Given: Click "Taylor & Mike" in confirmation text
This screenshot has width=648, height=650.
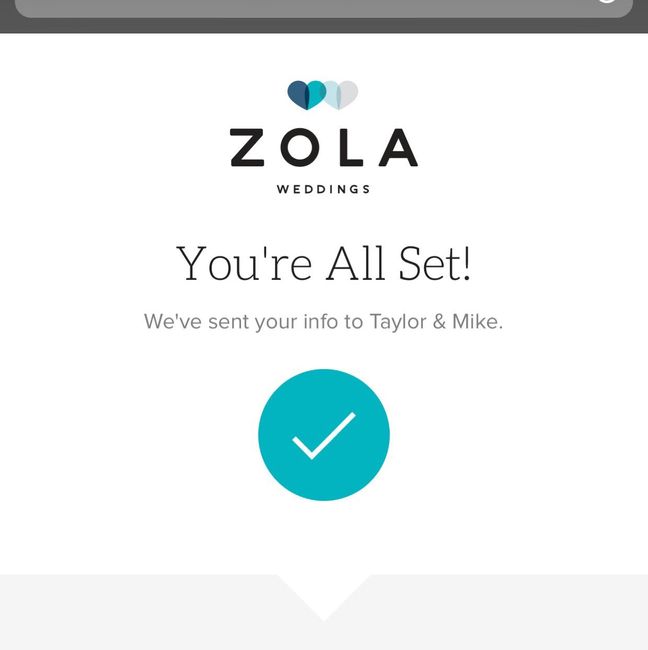Looking at the screenshot, I should pos(436,322).
